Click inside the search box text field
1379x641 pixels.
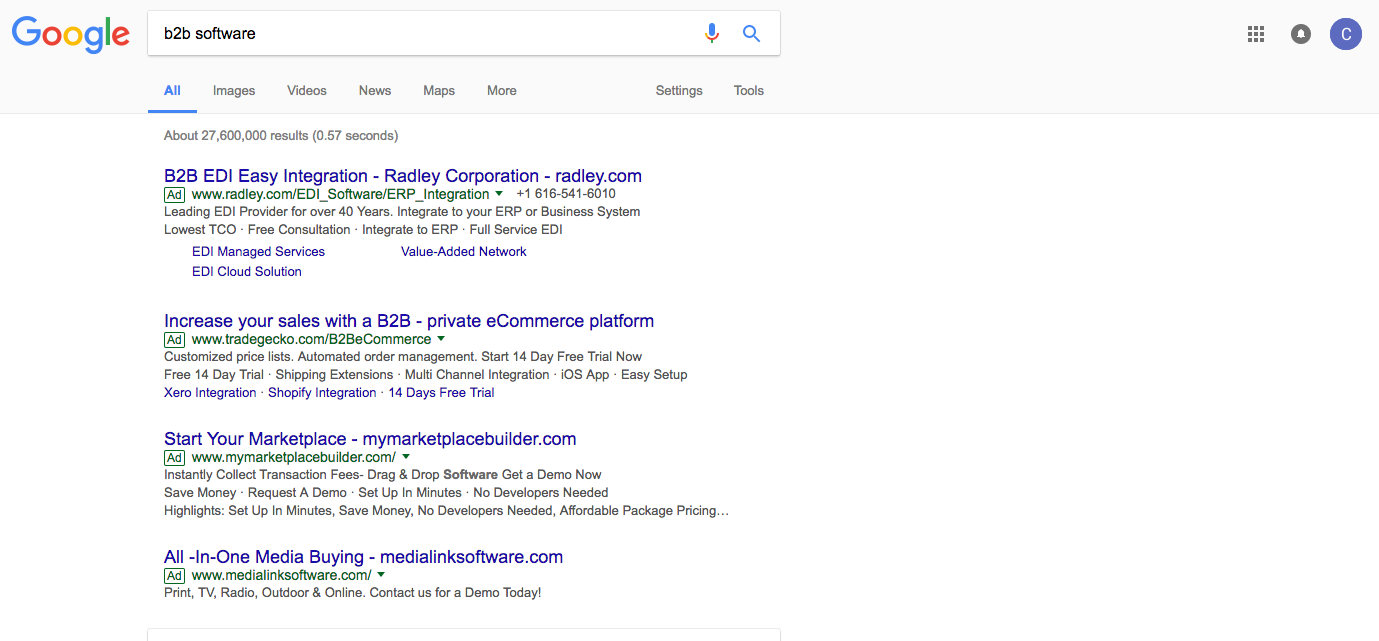[420, 34]
